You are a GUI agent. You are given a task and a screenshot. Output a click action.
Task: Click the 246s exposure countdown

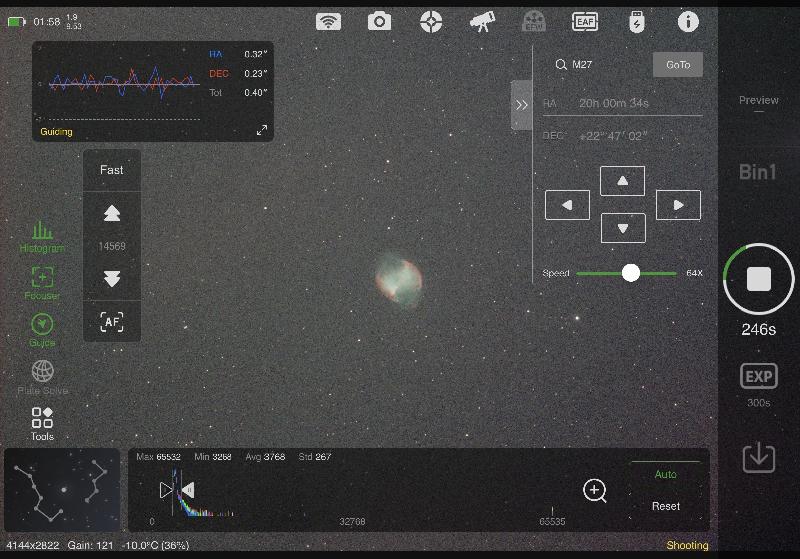(759, 329)
